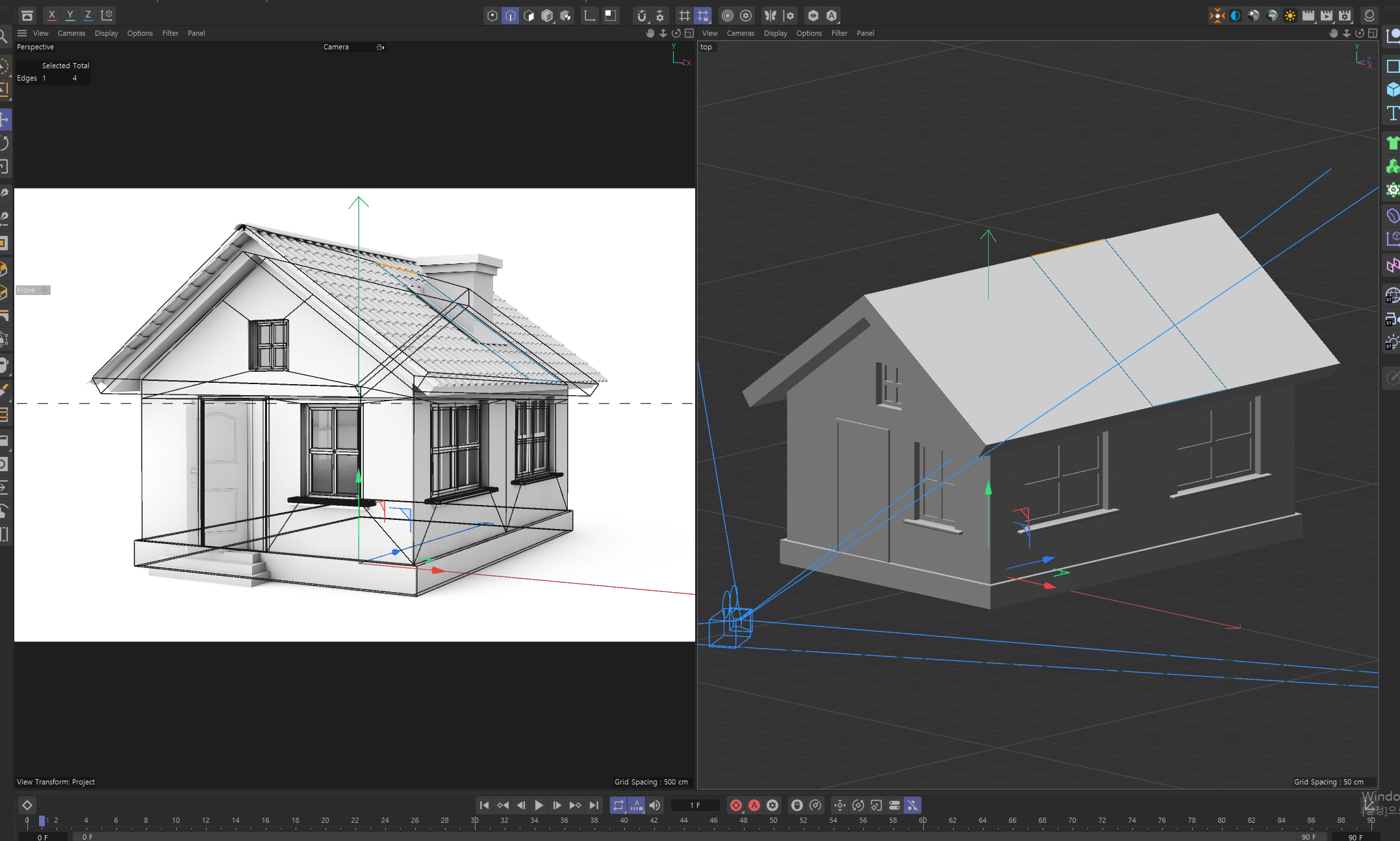Select Polygons mode icon
The height and width of the screenshot is (841, 1400).
coord(529,16)
